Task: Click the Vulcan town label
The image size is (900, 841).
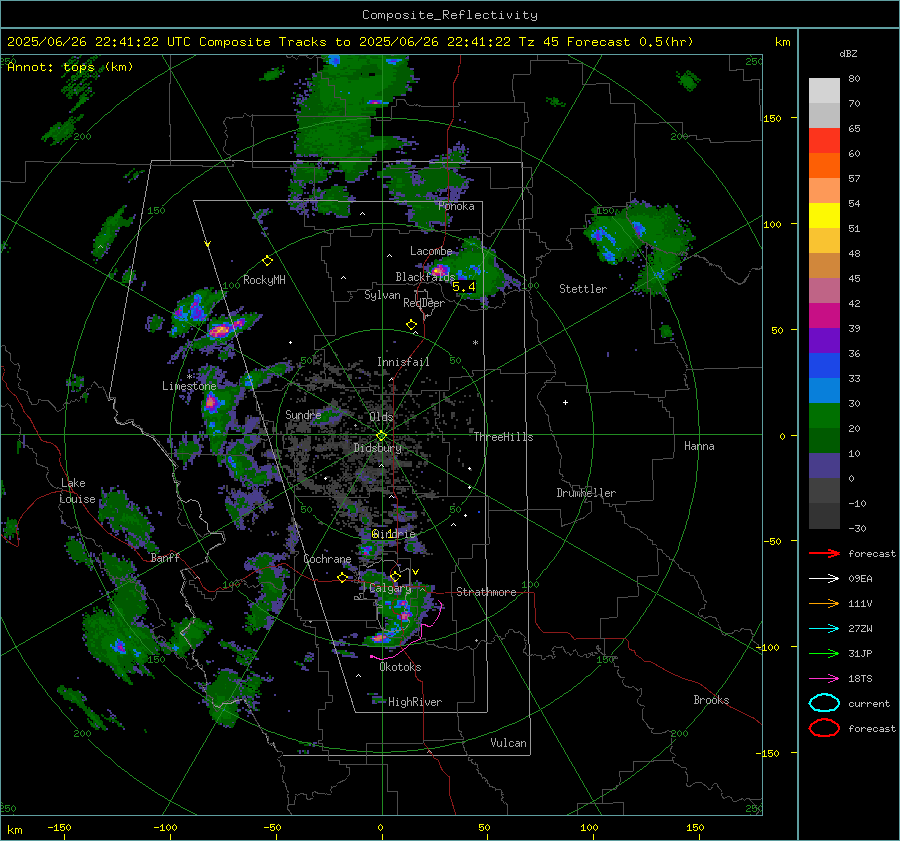Action: point(508,743)
